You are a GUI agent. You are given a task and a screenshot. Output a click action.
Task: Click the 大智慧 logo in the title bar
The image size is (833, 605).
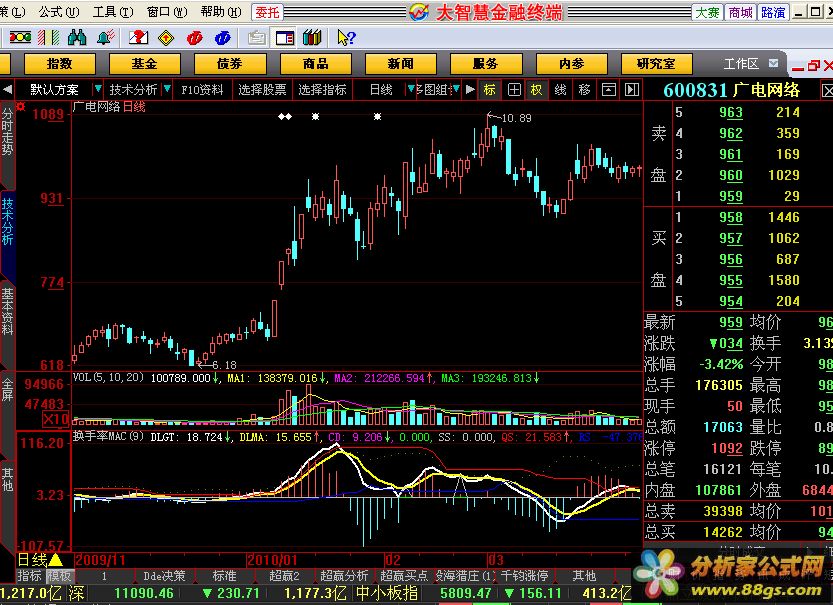pyautogui.click(x=419, y=12)
